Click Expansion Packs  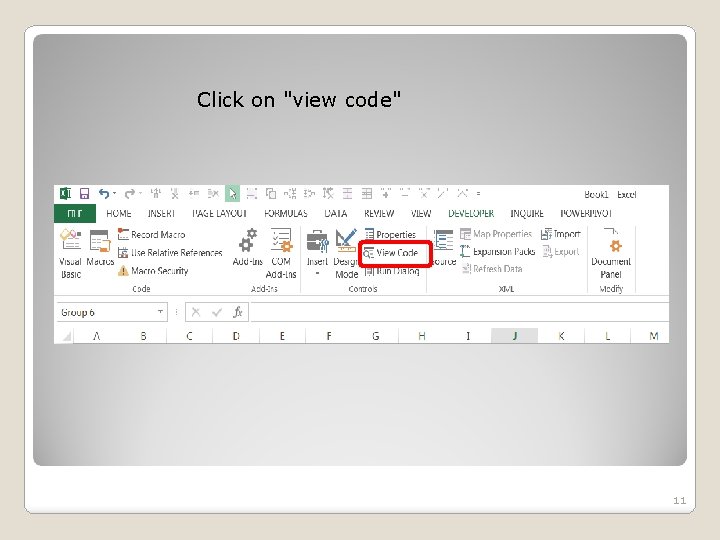click(498, 252)
